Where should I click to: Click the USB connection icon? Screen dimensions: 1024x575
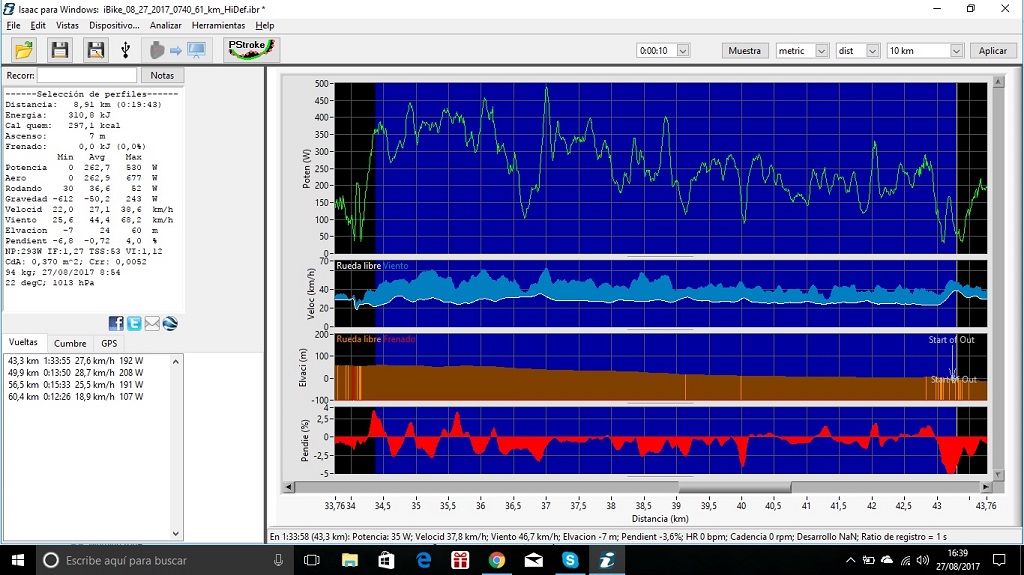(x=126, y=50)
